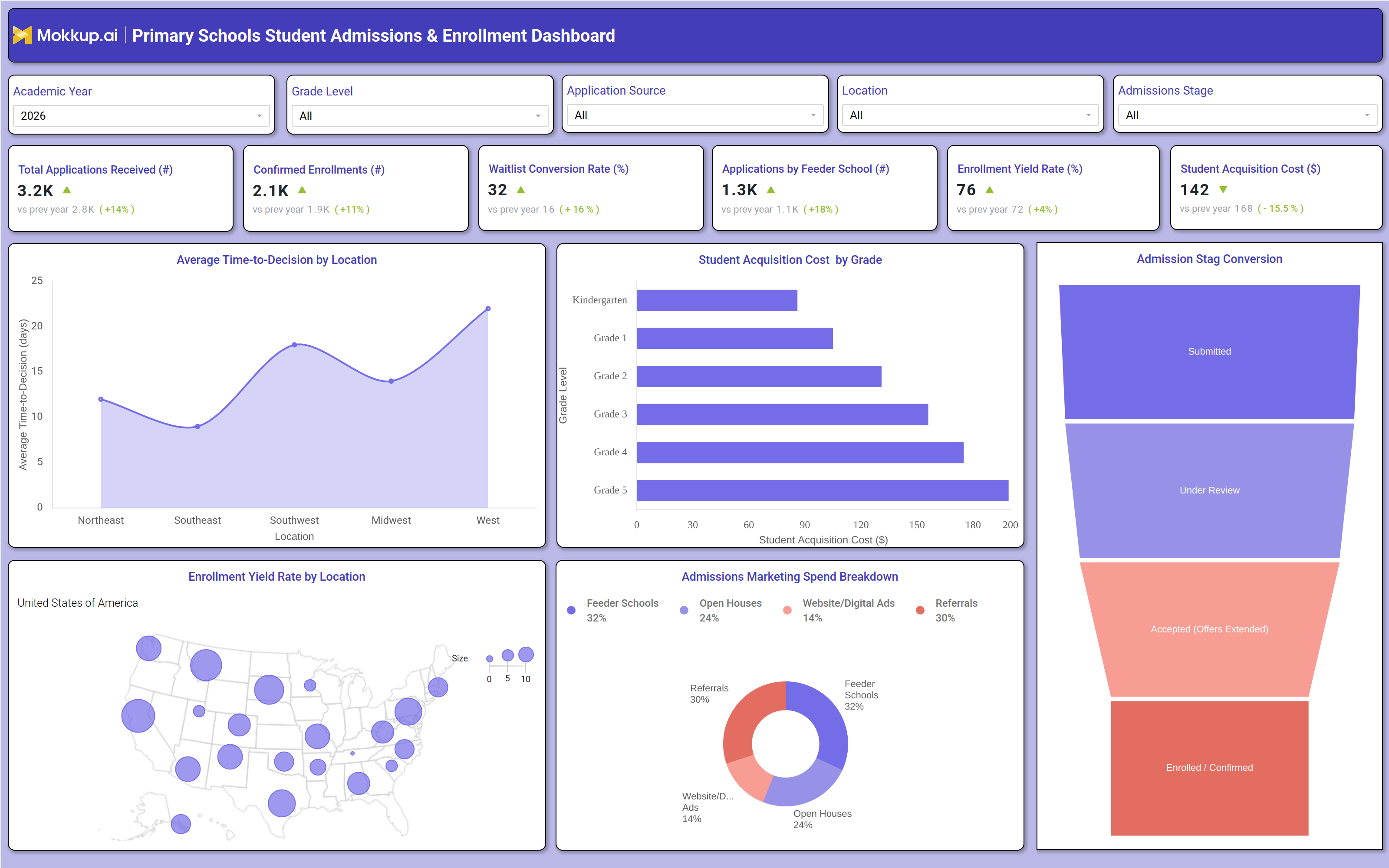Viewport: 1389px width, 868px height.
Task: Click the Admission Stag Conversion title
Action: [1209, 259]
